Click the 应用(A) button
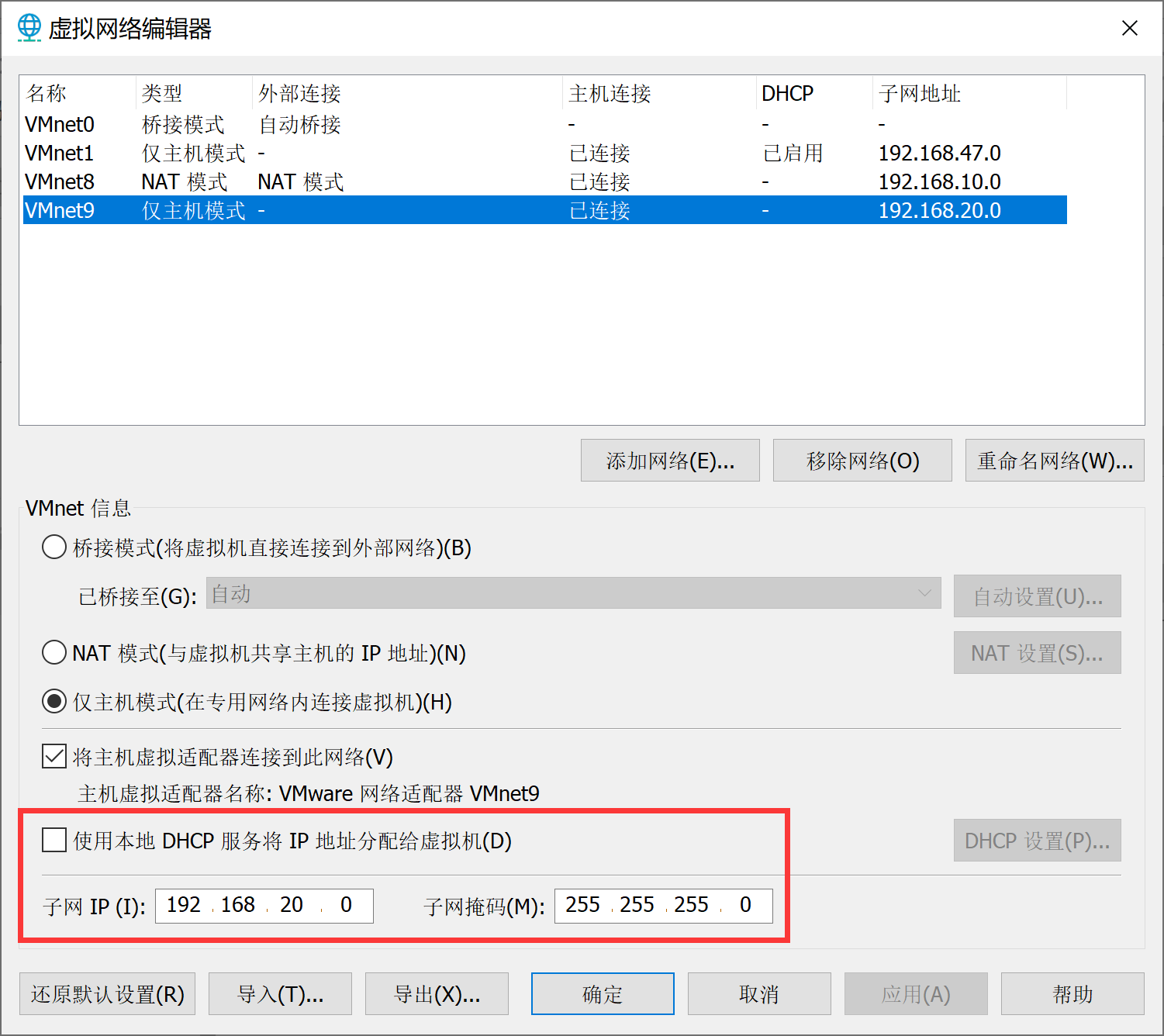 tap(916, 994)
